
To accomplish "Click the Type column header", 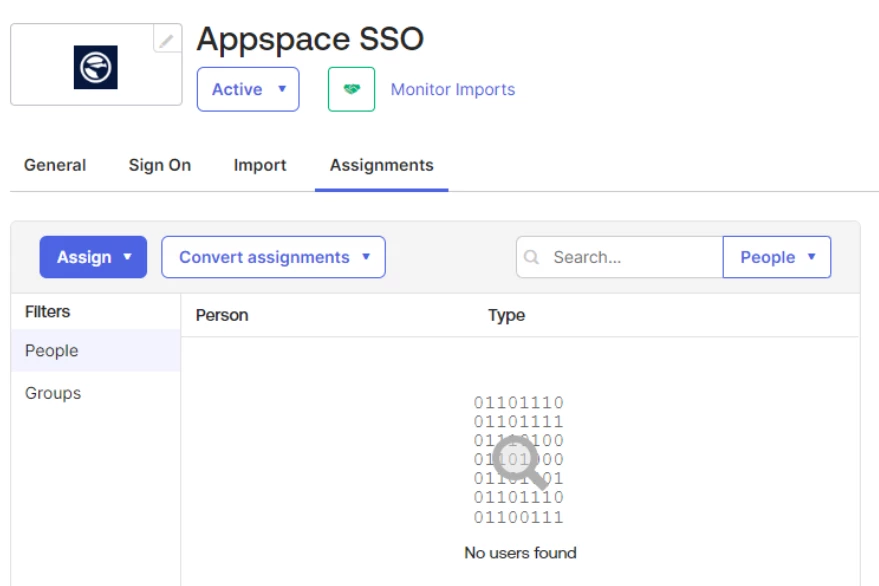I will [506, 315].
